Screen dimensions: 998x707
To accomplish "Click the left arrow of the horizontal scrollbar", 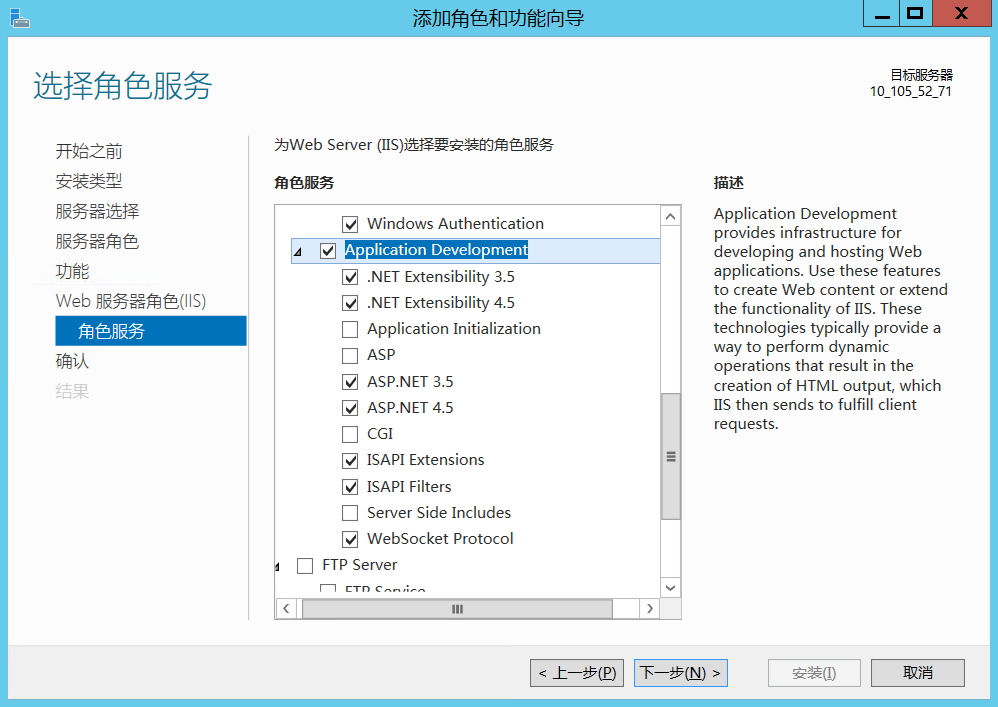I will click(286, 608).
